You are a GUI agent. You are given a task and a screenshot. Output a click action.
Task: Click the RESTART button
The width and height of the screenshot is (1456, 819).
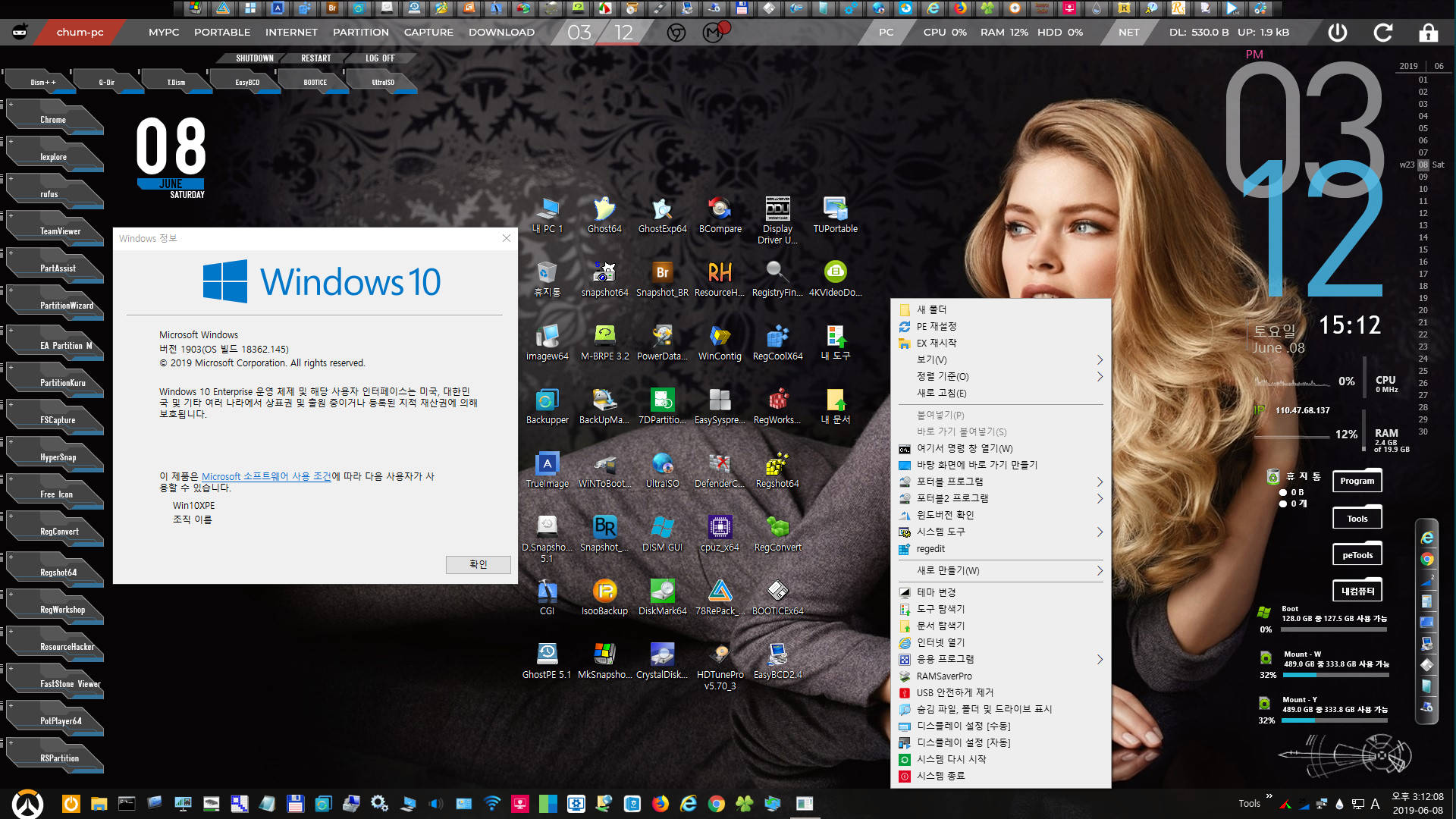pyautogui.click(x=315, y=58)
